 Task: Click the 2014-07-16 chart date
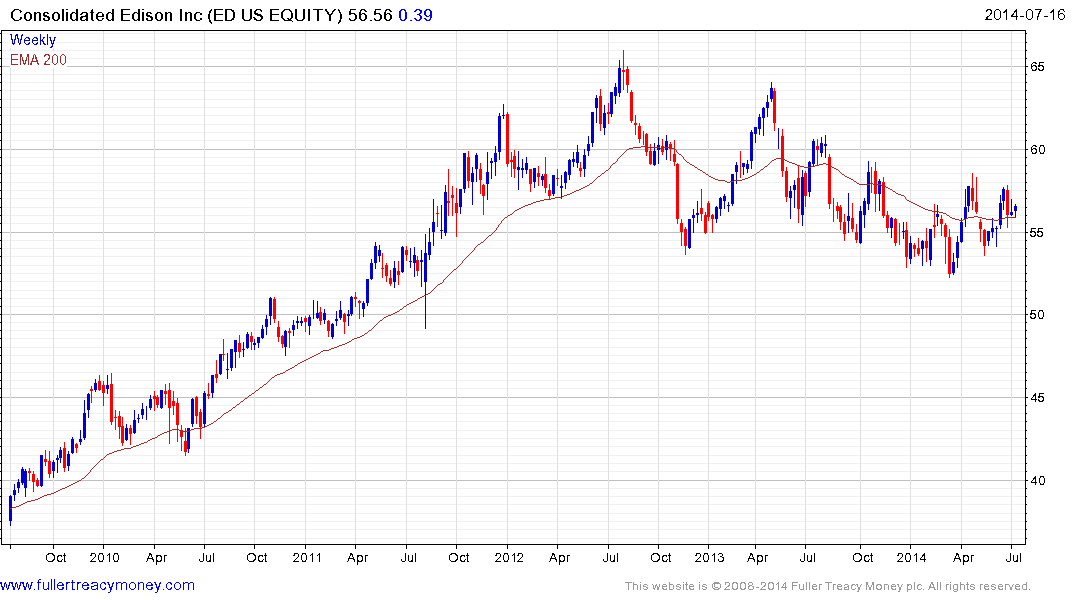1024,14
